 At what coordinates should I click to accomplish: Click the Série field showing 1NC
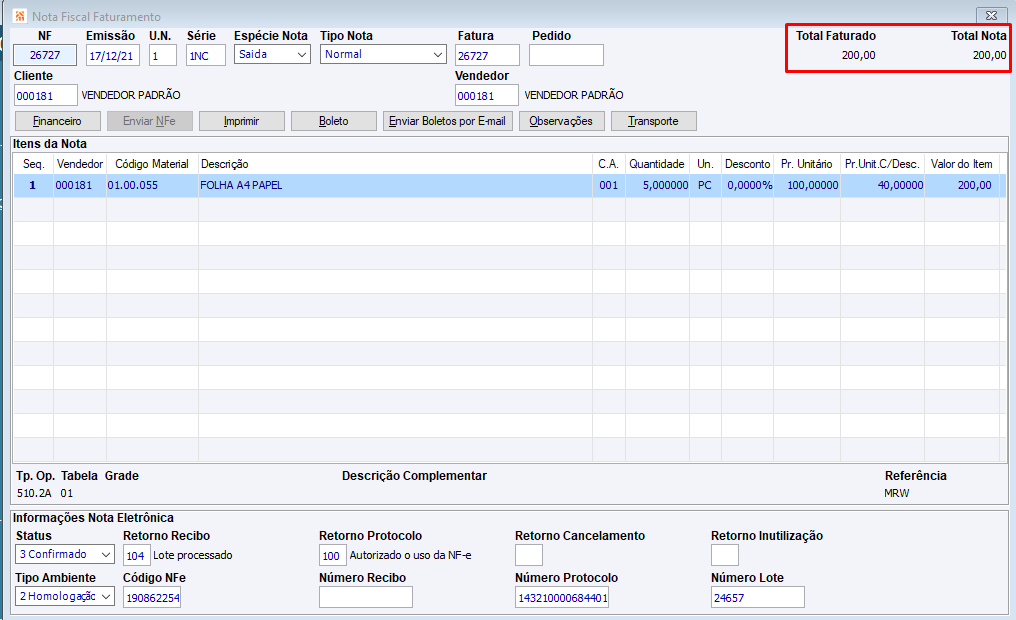[206, 55]
